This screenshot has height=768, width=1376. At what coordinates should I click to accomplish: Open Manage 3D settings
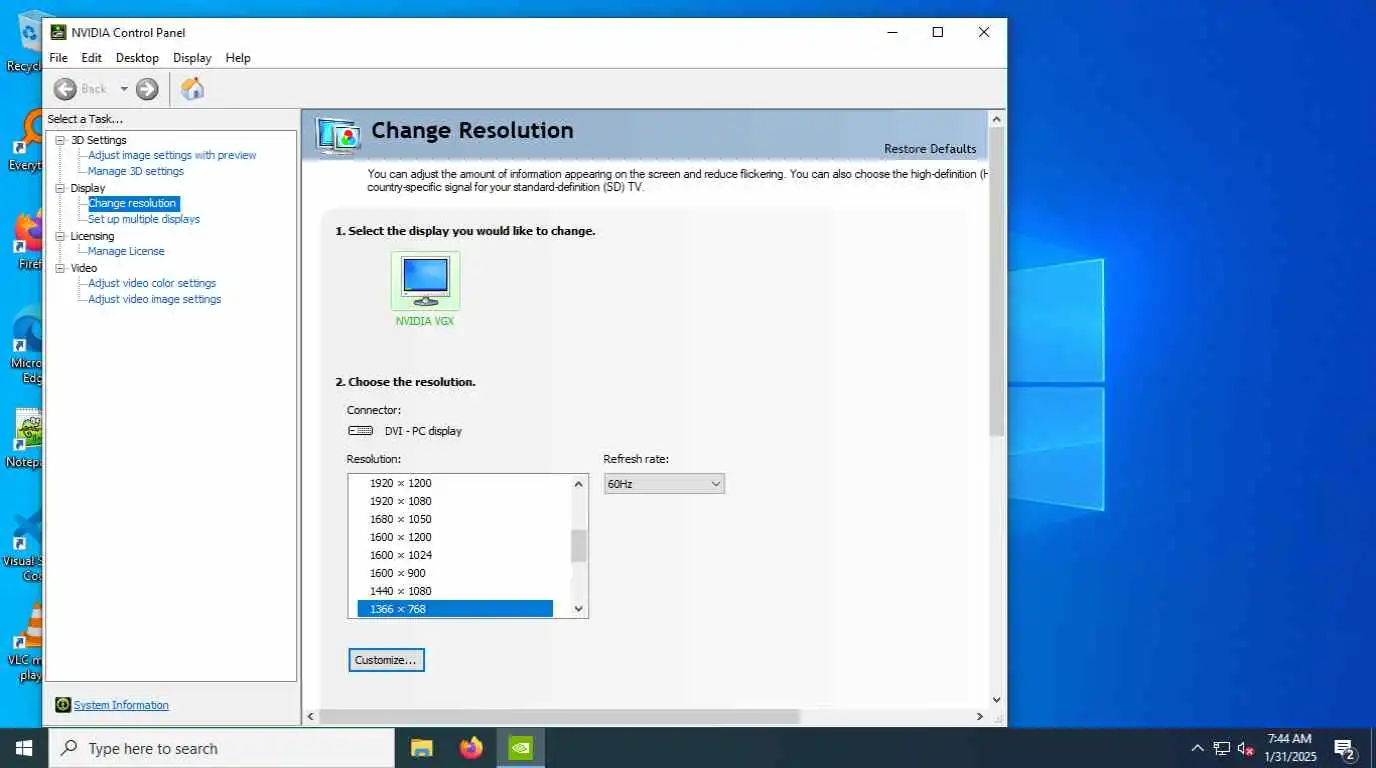[x=136, y=171]
